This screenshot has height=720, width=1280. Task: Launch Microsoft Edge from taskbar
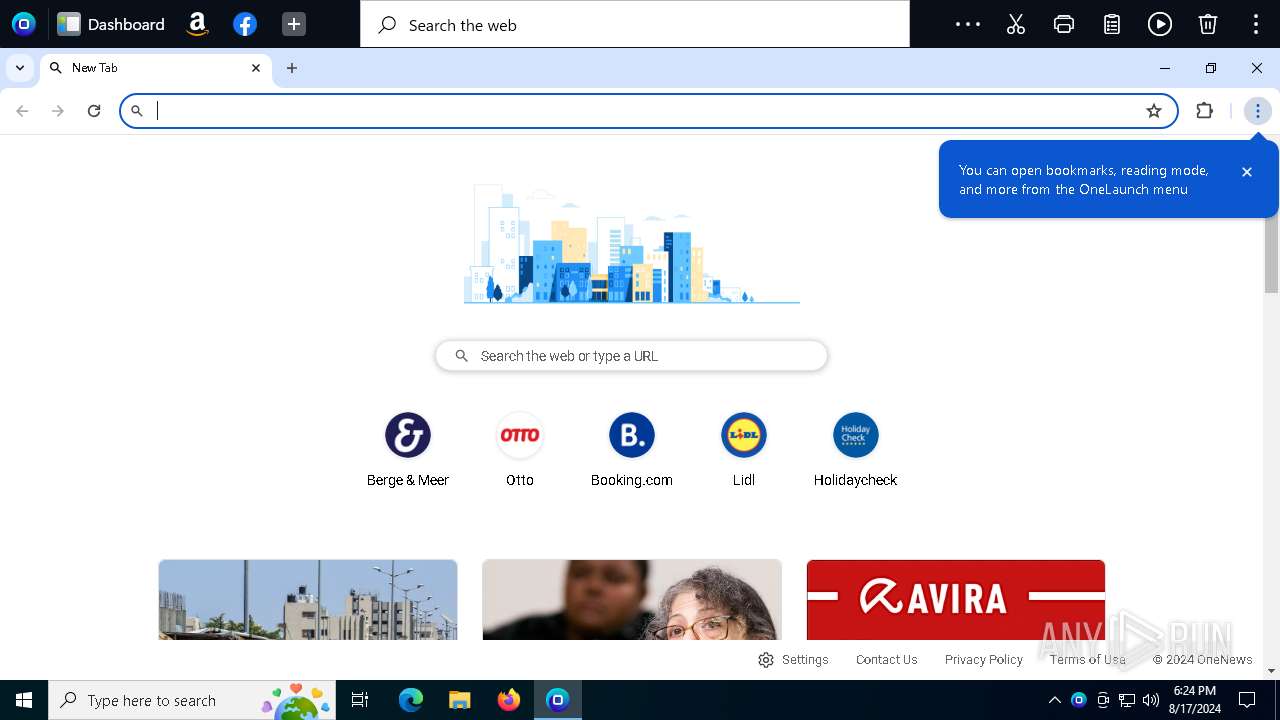click(x=411, y=700)
